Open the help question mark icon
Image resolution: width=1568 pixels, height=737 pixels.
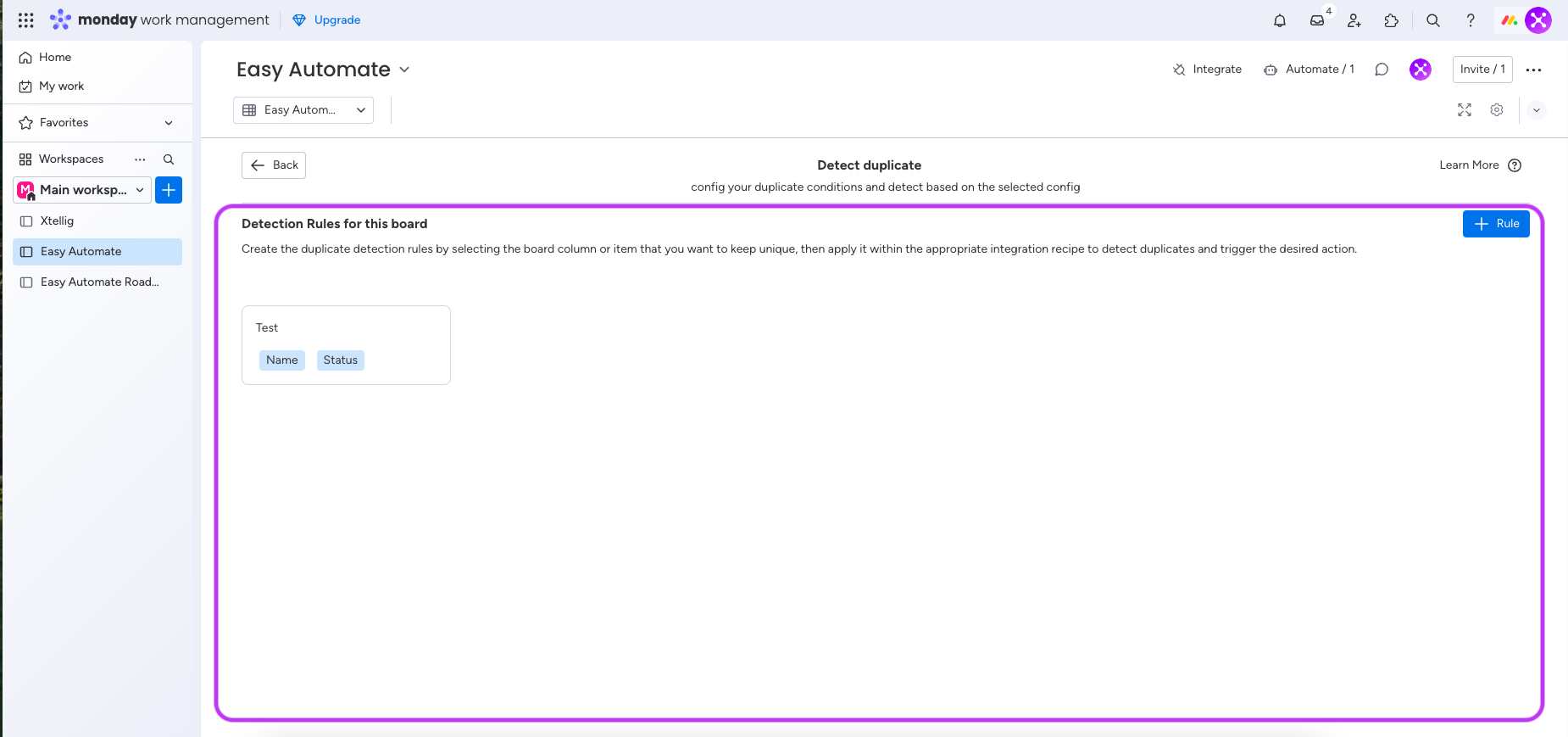(x=1471, y=20)
